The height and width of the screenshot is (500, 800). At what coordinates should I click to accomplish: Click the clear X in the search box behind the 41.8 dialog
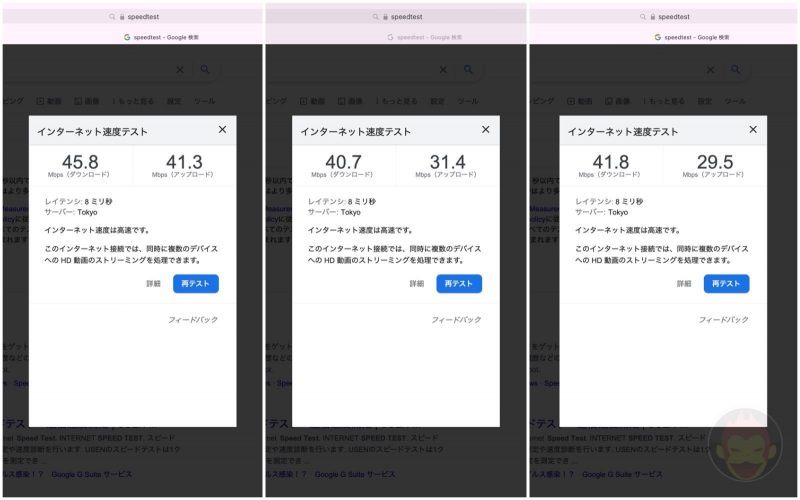pos(711,70)
